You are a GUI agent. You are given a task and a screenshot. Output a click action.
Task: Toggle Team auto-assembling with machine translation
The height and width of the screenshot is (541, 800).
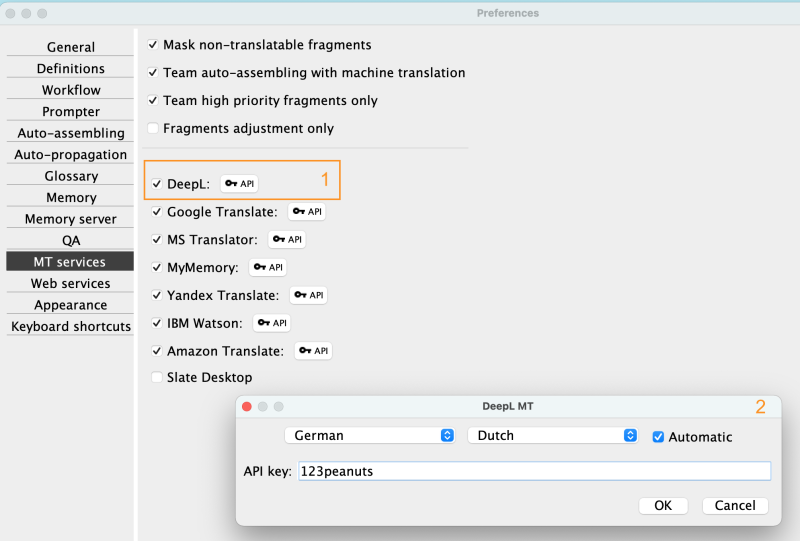click(x=153, y=72)
